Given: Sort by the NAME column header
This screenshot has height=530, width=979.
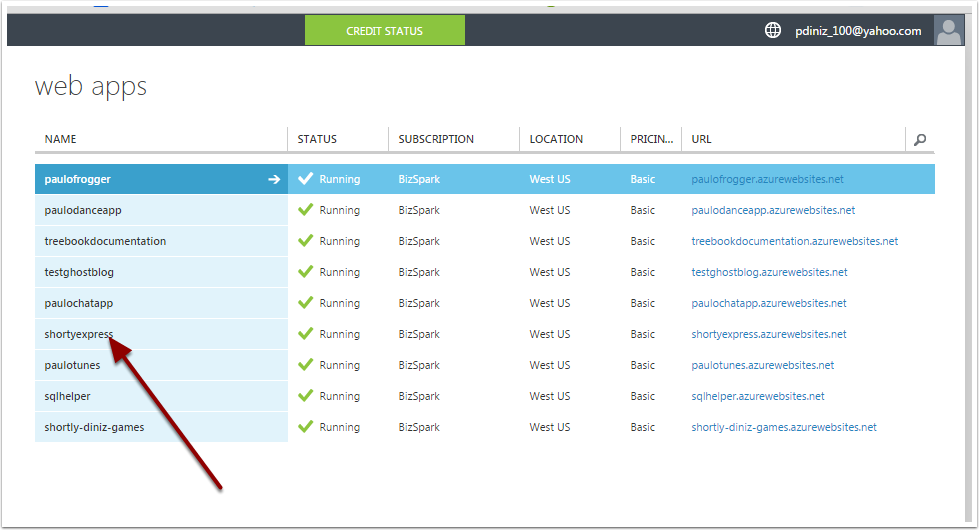Looking at the screenshot, I should coord(61,139).
